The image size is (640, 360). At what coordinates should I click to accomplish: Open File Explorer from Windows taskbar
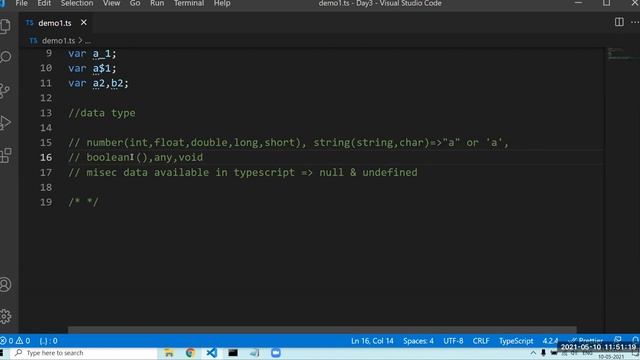(x=169, y=353)
